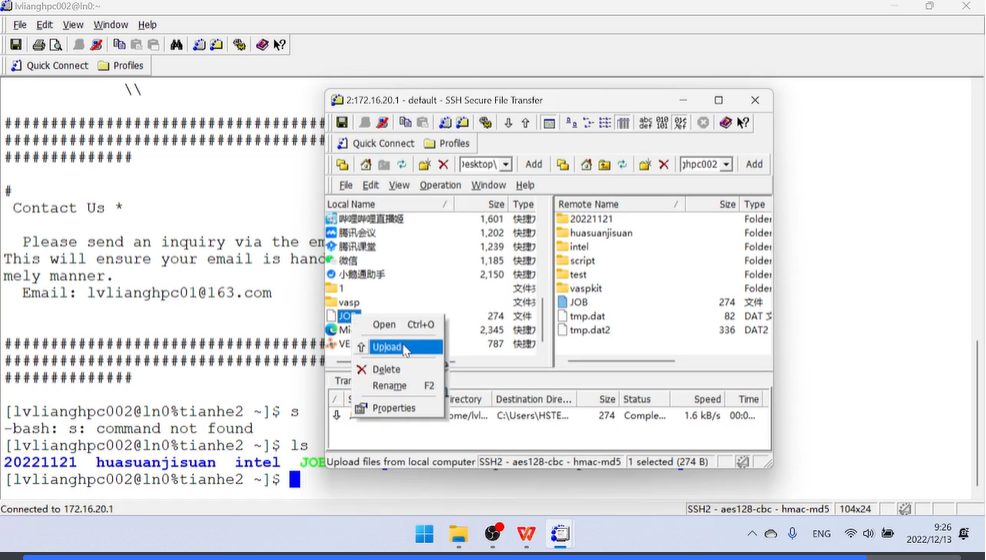This screenshot has height=560, width=986.
Task: Switch to details view mode
Action: pyautogui.click(x=623, y=123)
